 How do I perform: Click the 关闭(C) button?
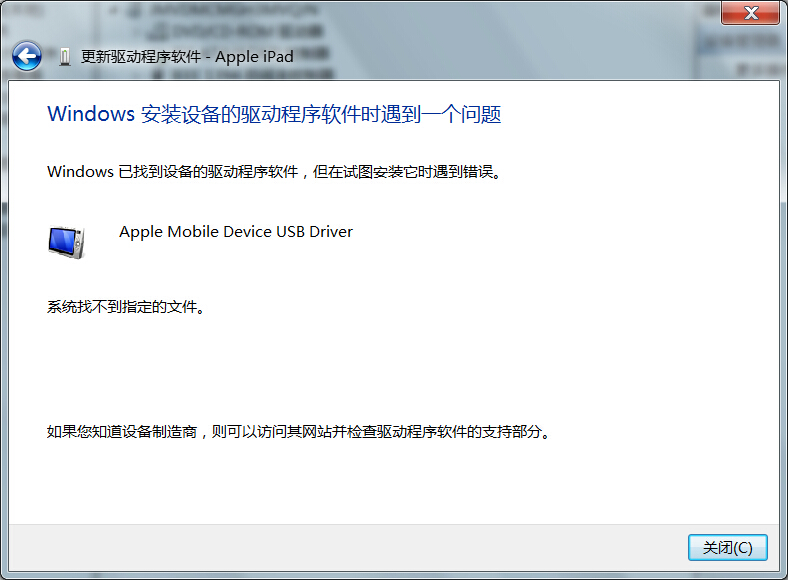pyautogui.click(x=728, y=547)
